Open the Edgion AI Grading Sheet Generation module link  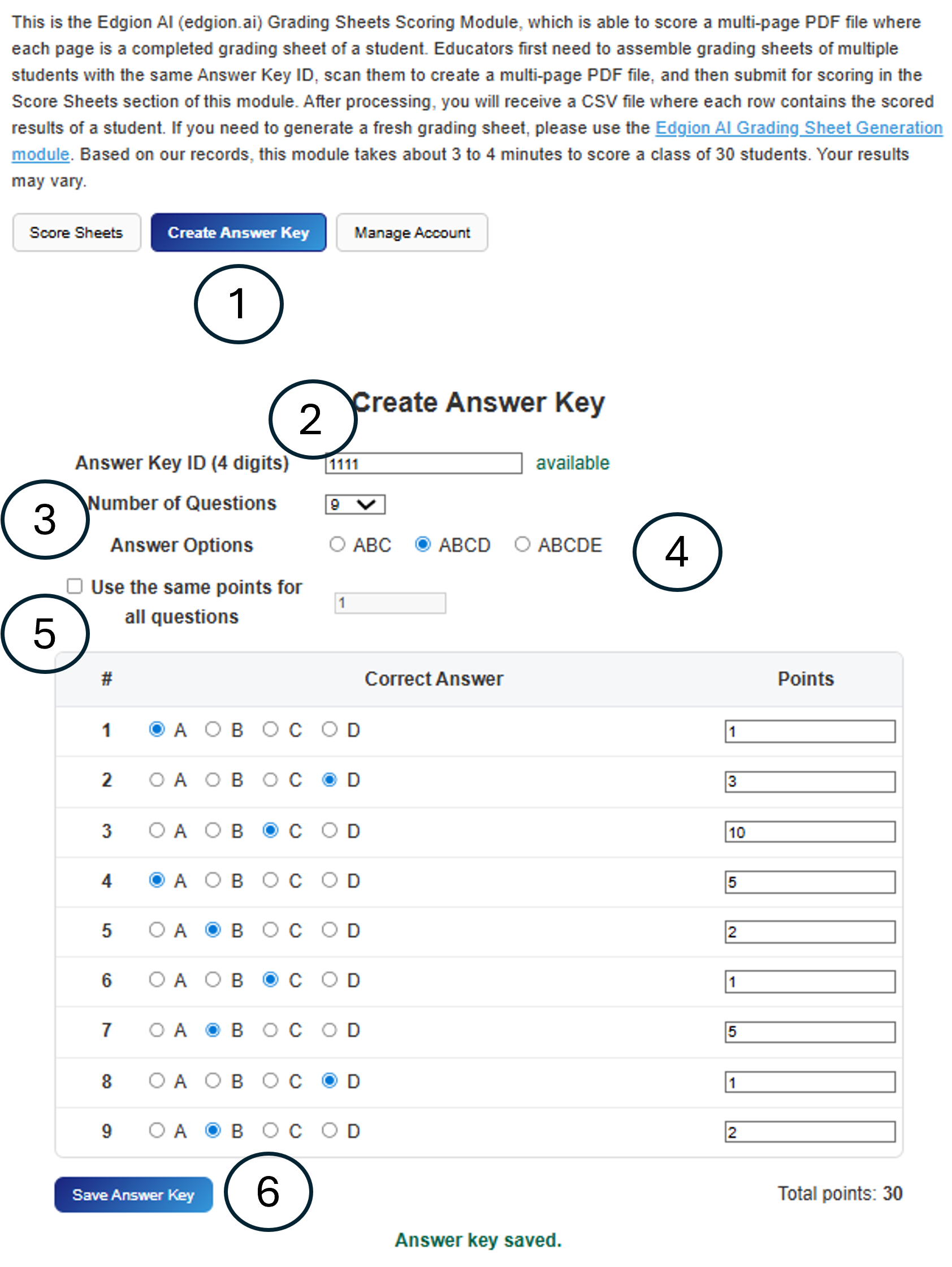pyautogui.click(x=799, y=128)
